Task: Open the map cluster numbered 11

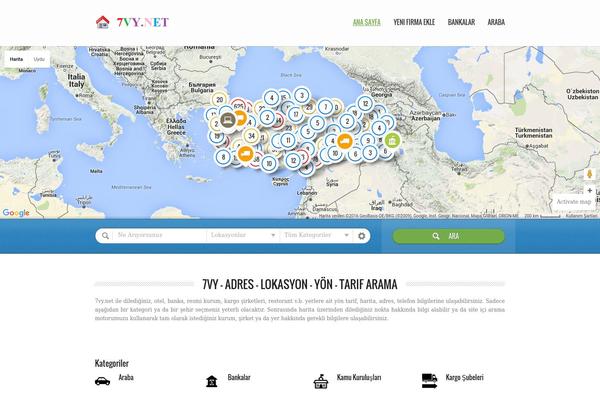Action: tap(288, 140)
